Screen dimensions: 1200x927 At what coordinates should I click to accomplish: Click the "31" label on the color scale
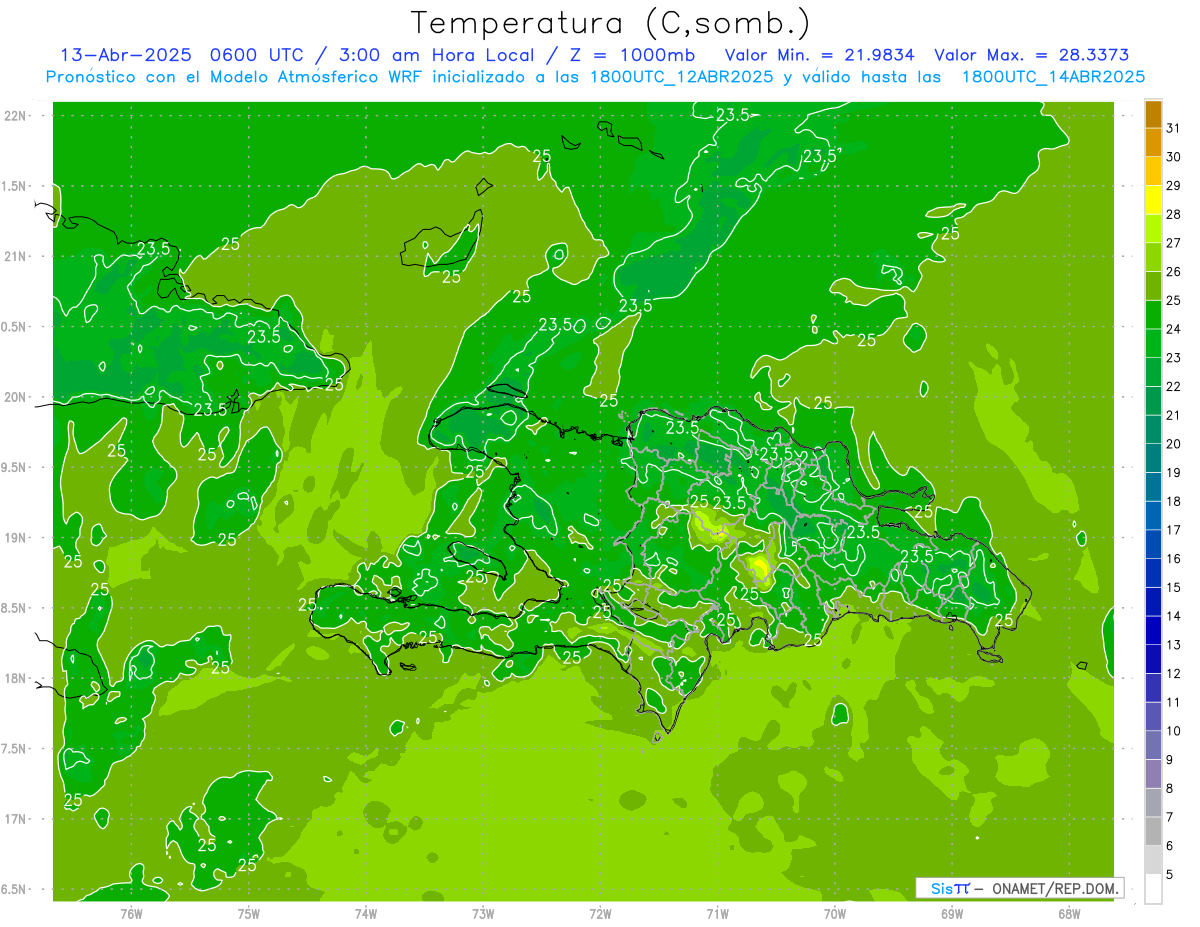pos(1173,128)
